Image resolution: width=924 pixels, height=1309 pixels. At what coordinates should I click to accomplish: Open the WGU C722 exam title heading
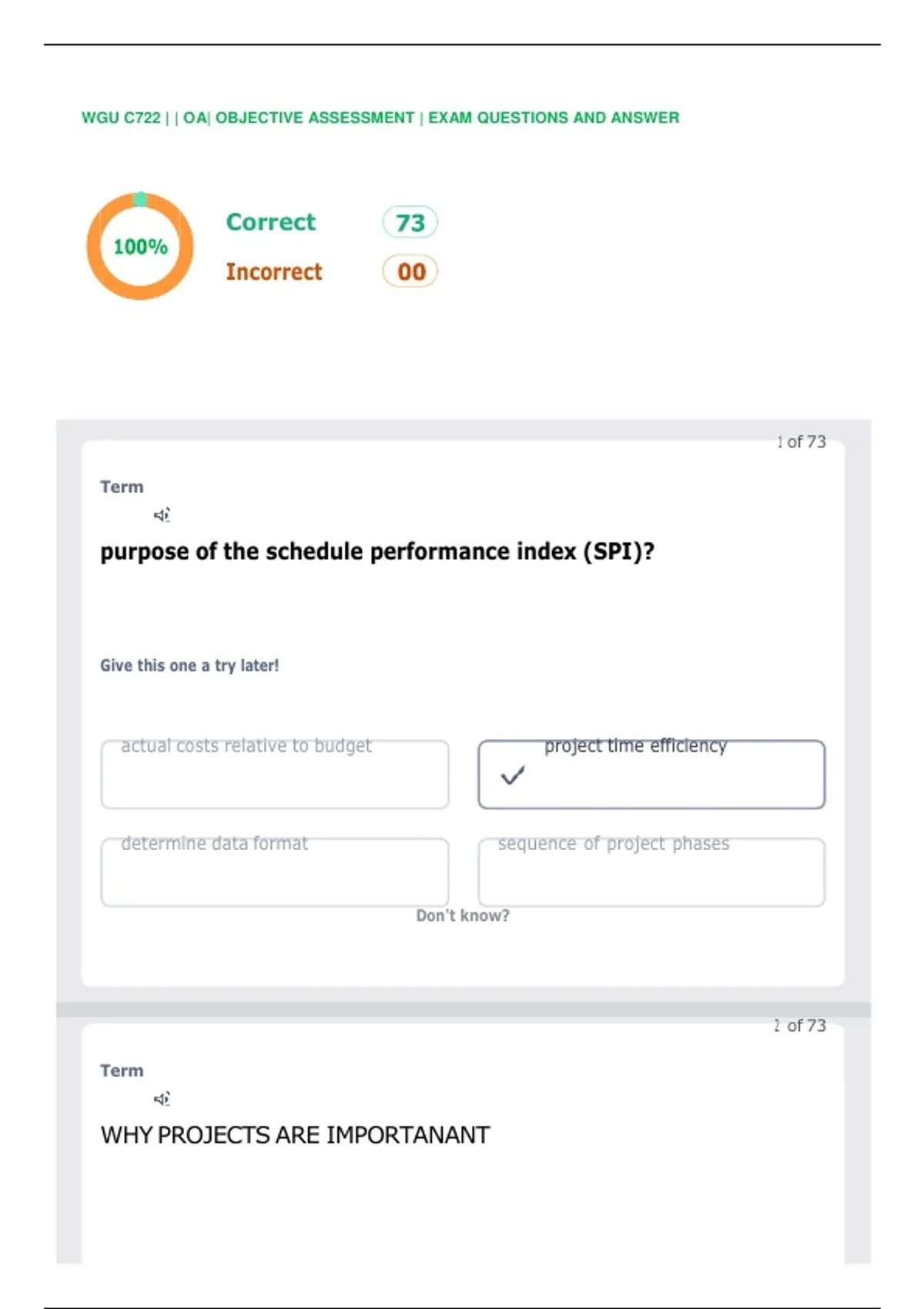[x=380, y=118]
